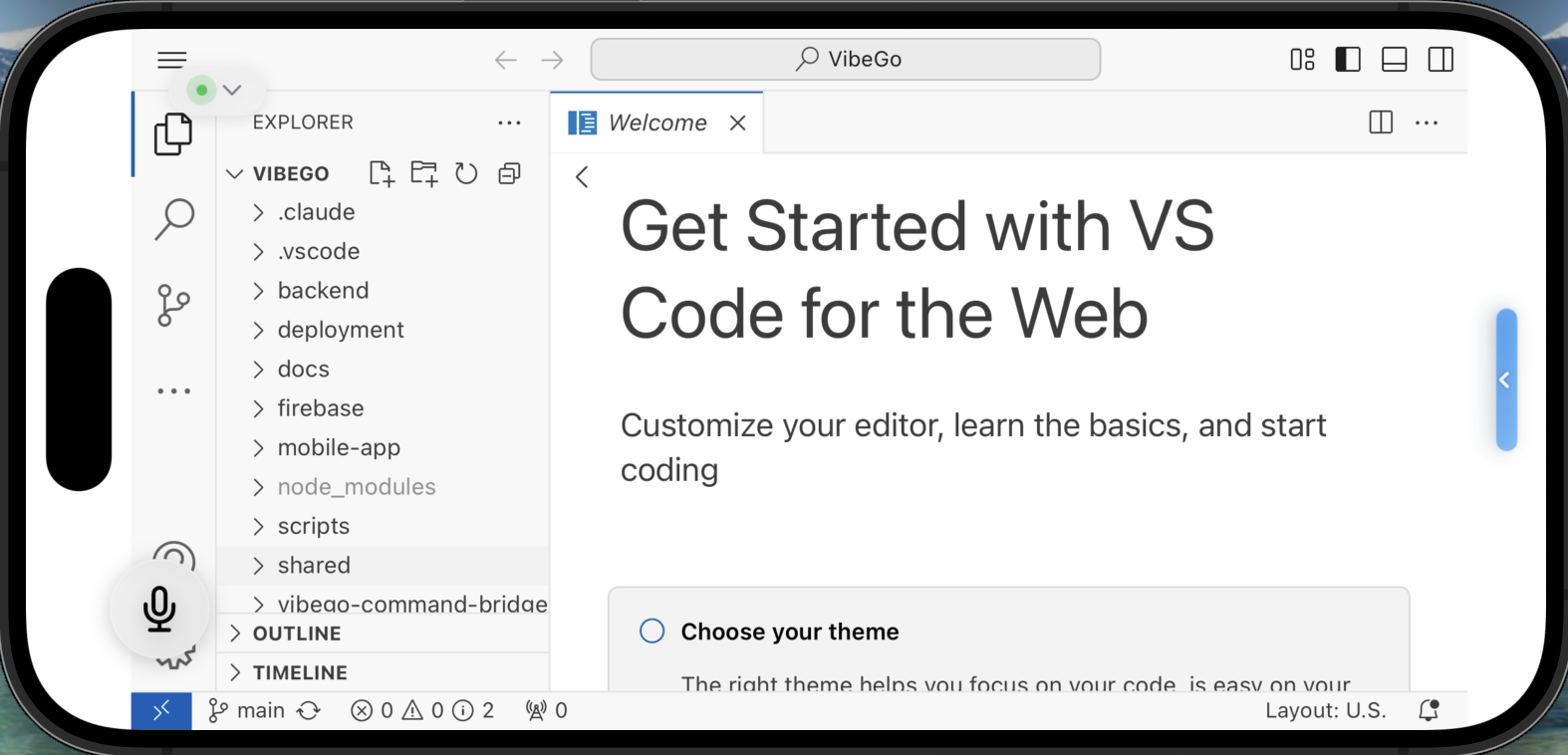Collapse all folders in Explorer
The height and width of the screenshot is (755, 1568).
pyautogui.click(x=509, y=173)
